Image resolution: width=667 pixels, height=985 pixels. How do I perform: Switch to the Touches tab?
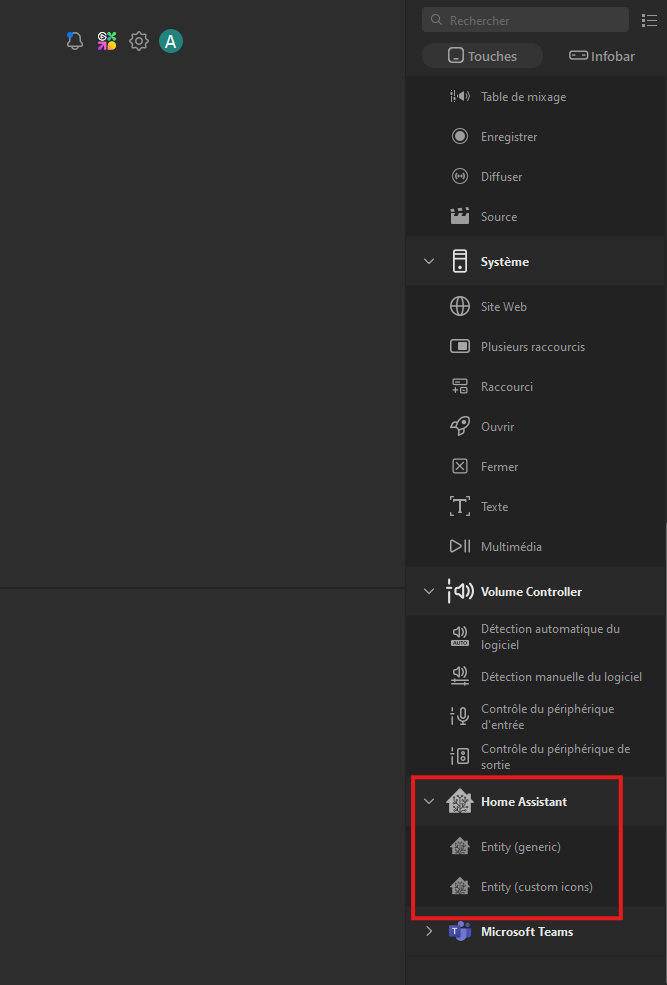[x=482, y=56]
